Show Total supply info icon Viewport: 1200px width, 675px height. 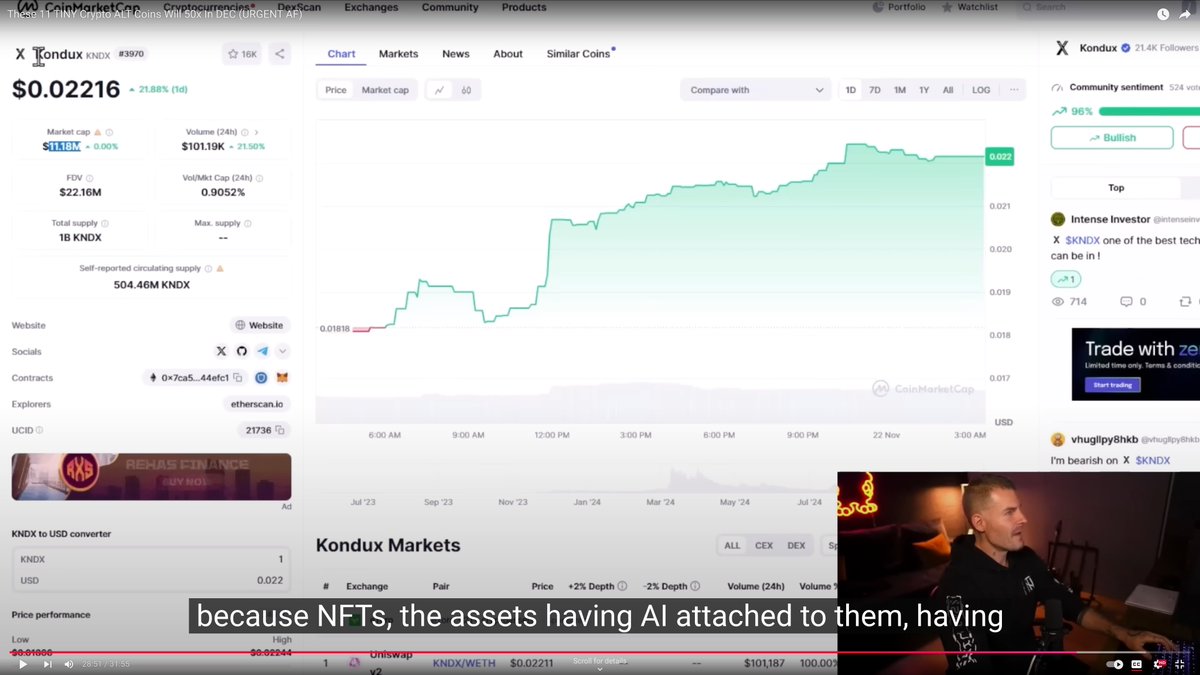pos(105,223)
